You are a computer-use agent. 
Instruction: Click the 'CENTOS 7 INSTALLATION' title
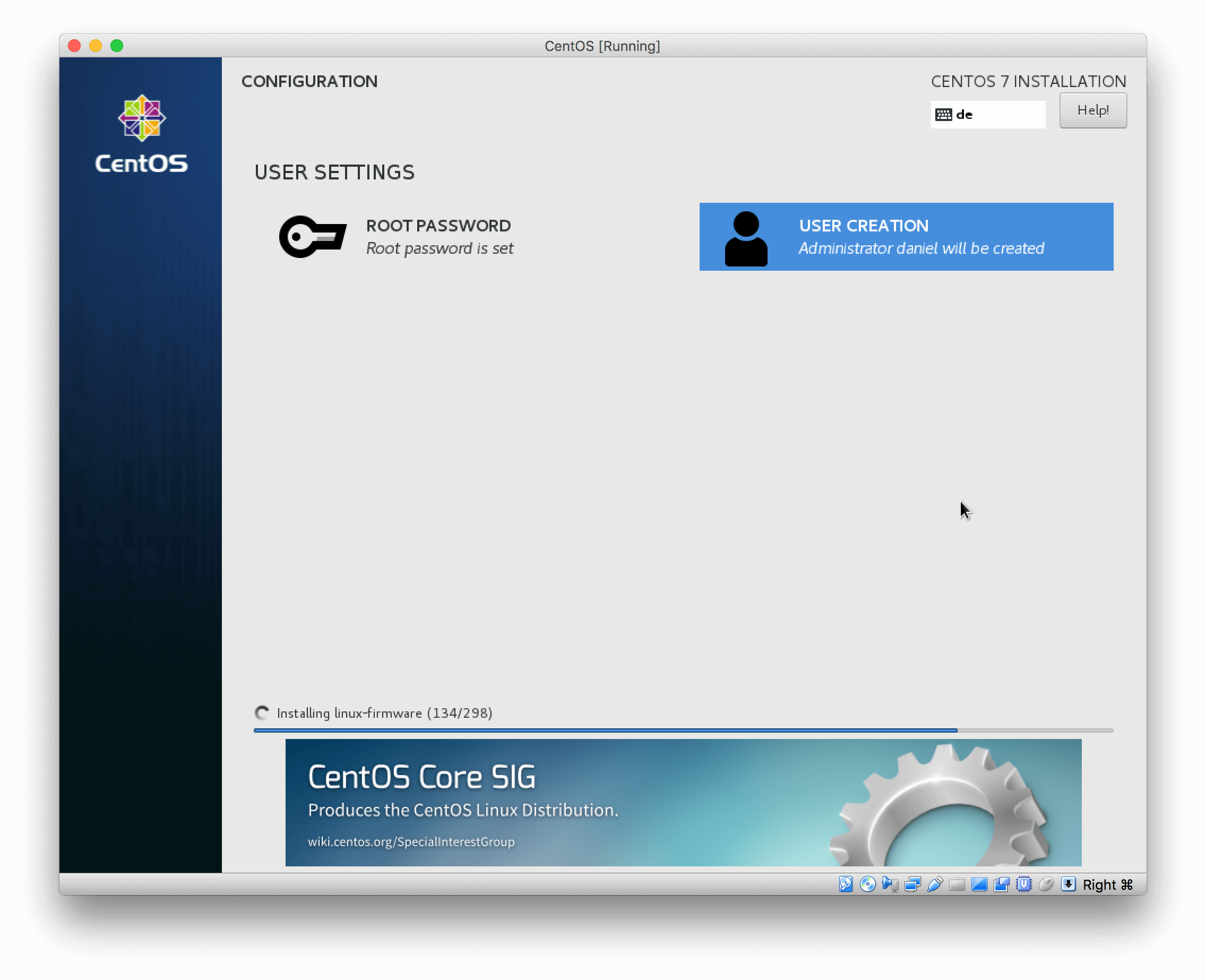pos(1028,81)
